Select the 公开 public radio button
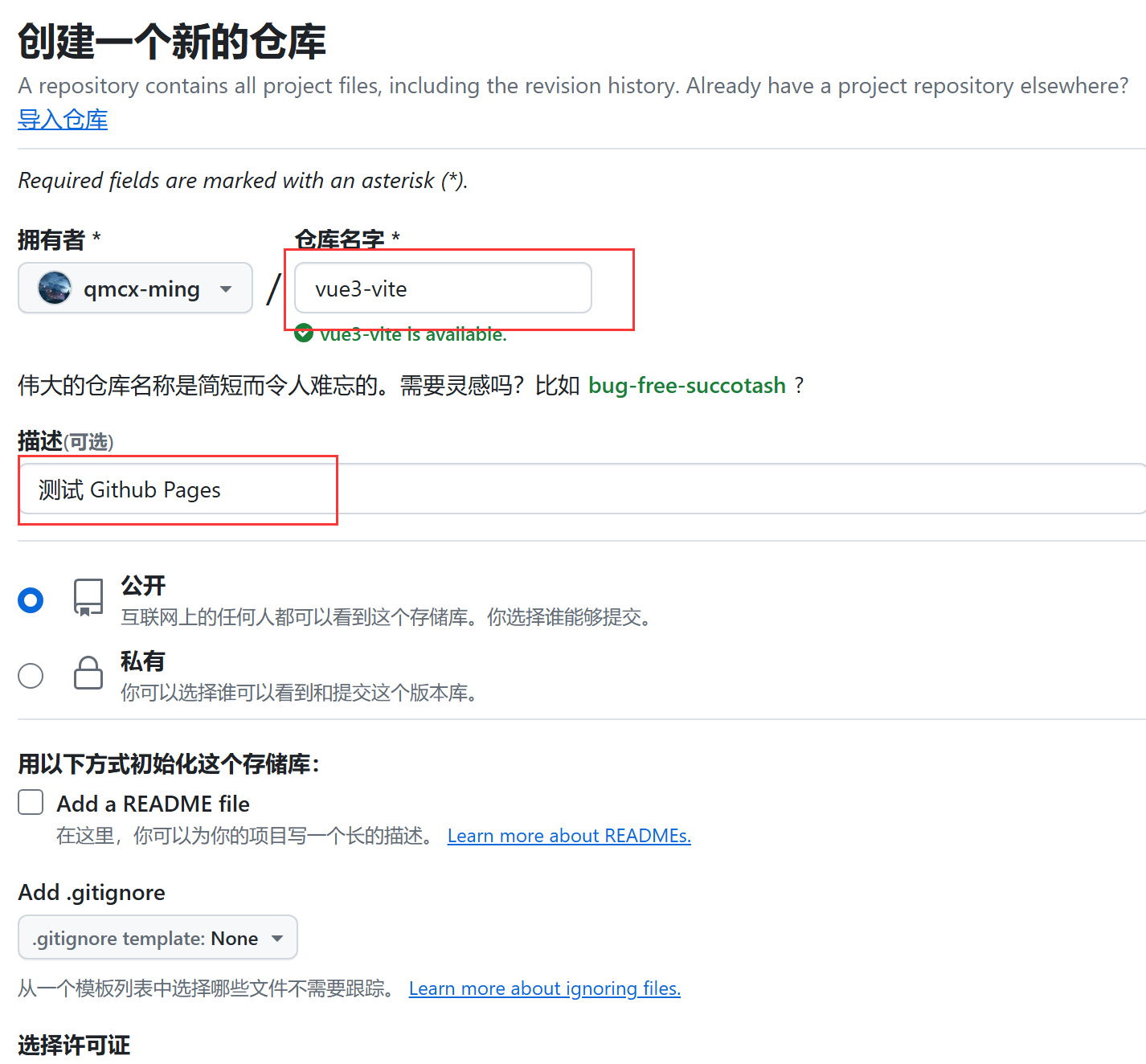1146x1064 pixels. (31, 600)
